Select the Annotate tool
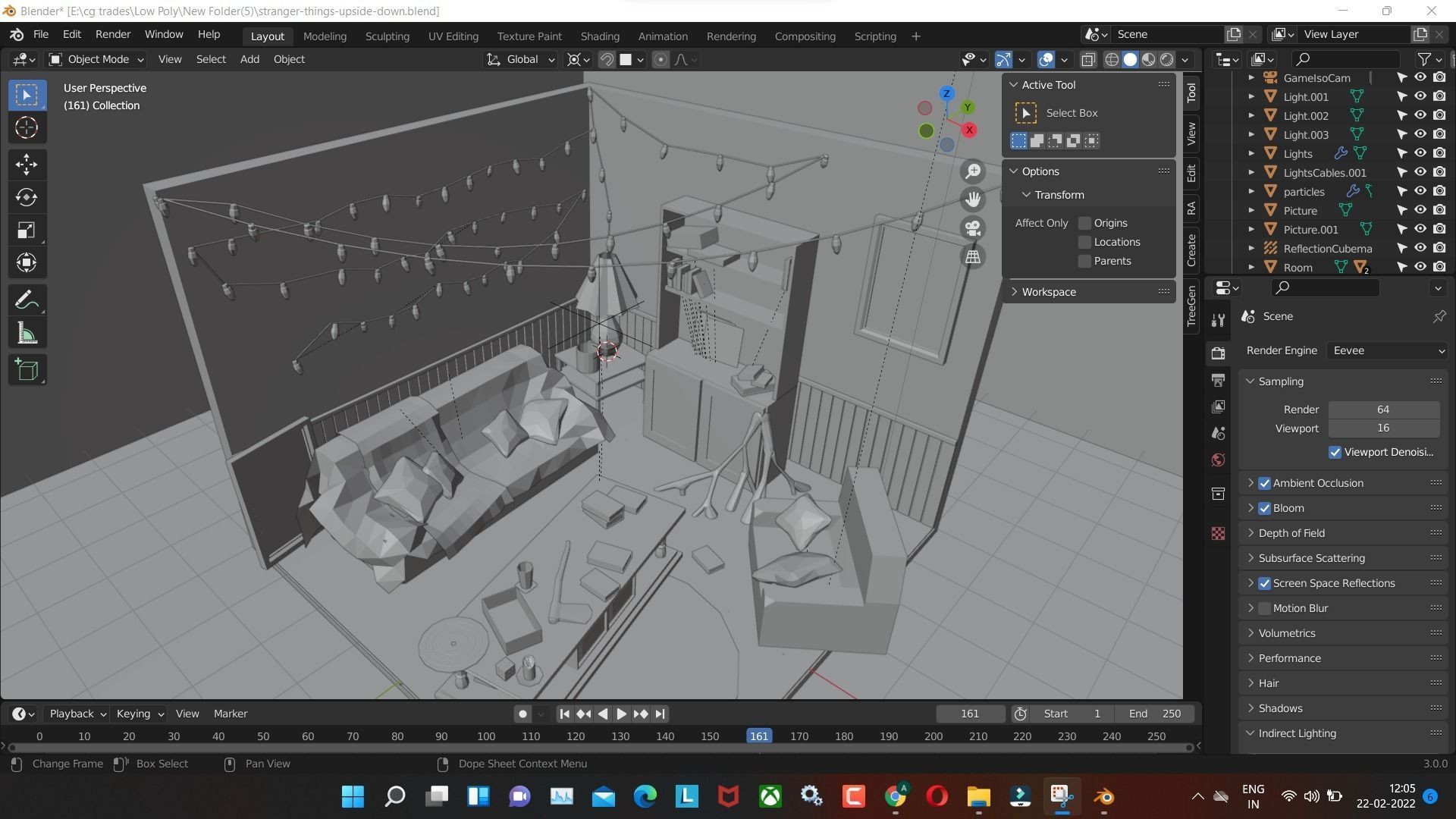1456x819 pixels. pos(27,300)
